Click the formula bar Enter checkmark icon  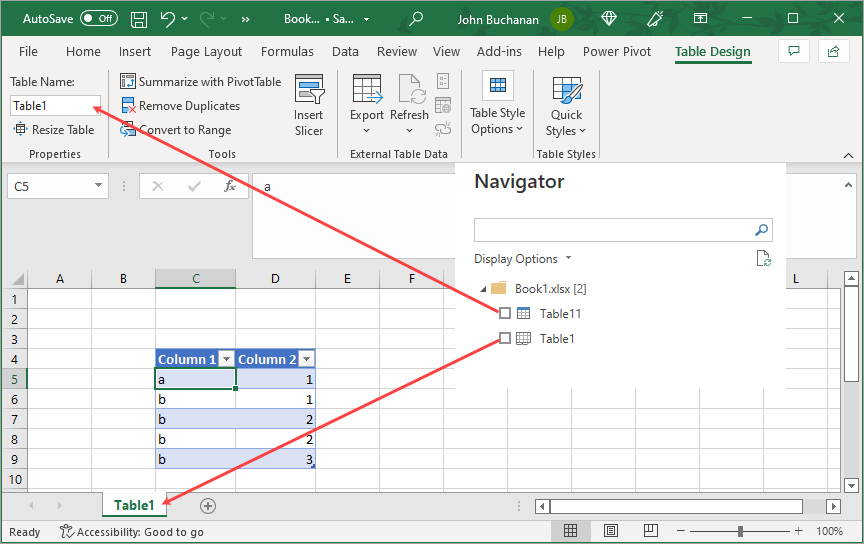[194, 186]
